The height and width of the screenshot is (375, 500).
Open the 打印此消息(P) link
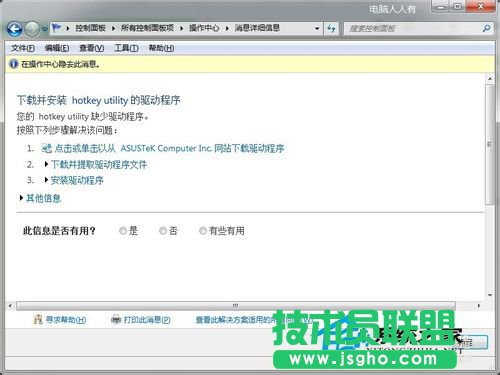(x=147, y=320)
